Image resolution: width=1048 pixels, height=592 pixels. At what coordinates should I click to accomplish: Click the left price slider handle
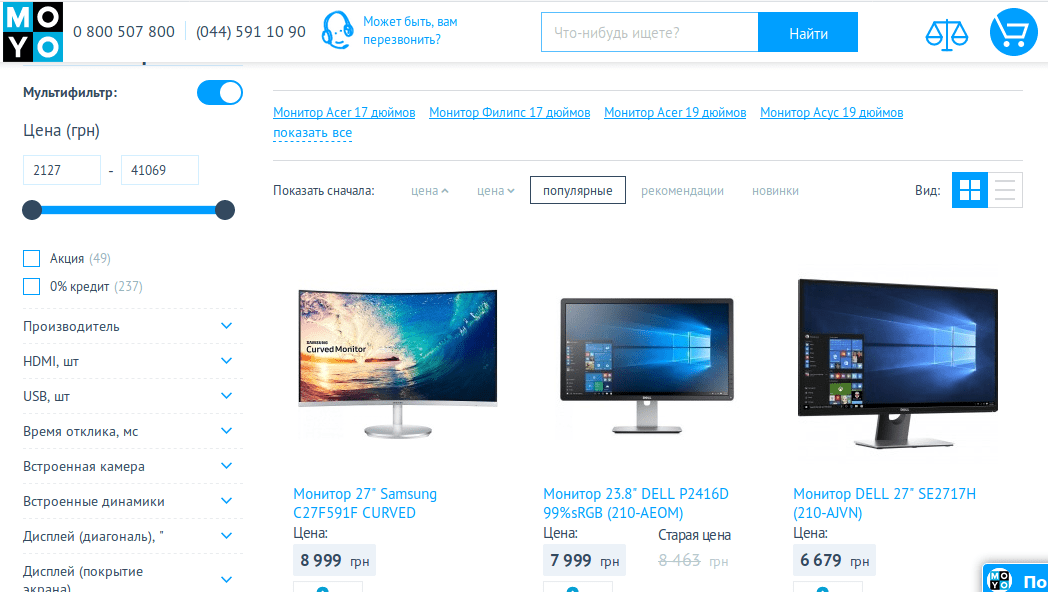32,210
